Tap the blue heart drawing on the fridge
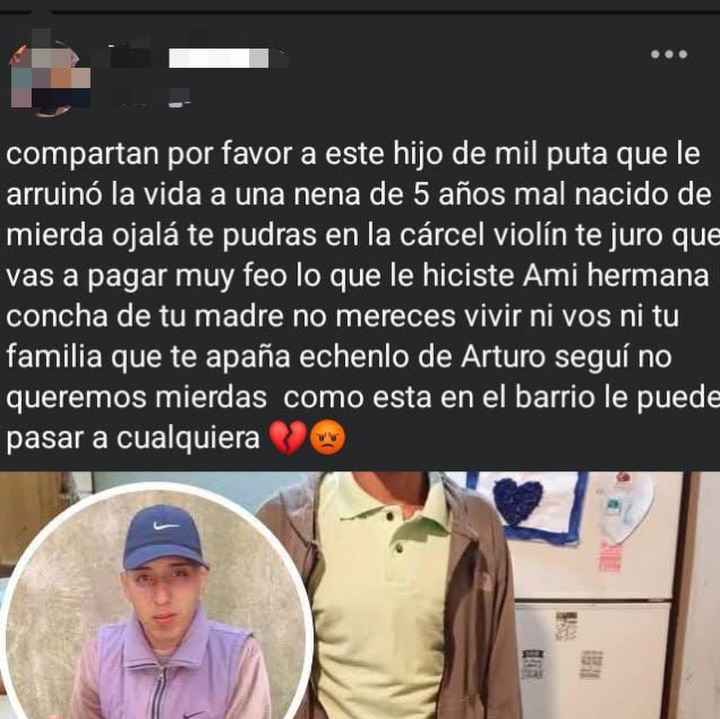 pyautogui.click(x=518, y=501)
